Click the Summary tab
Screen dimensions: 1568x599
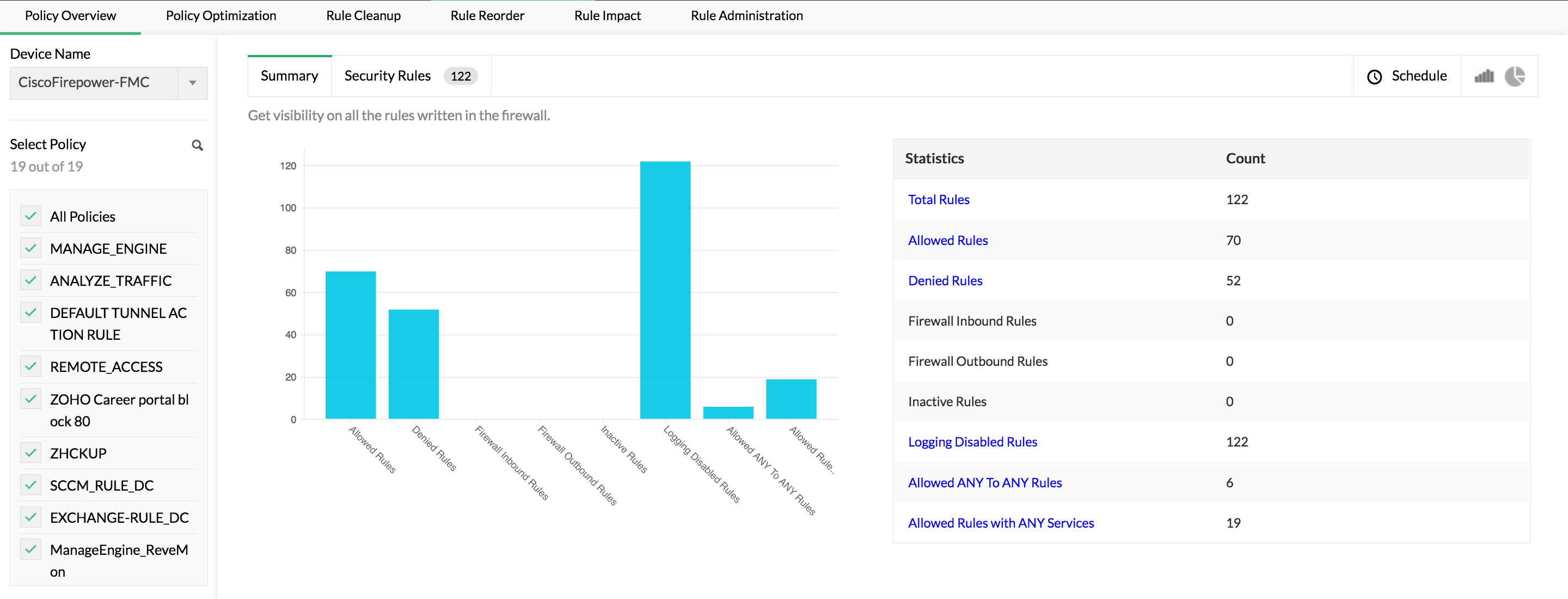coord(288,75)
